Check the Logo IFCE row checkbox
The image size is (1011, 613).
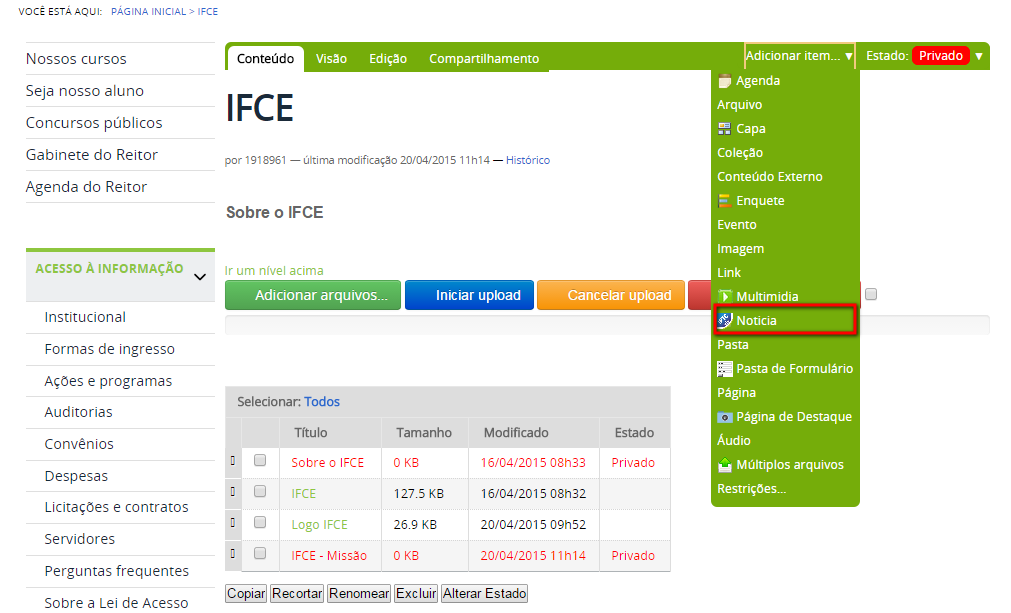tap(260, 522)
